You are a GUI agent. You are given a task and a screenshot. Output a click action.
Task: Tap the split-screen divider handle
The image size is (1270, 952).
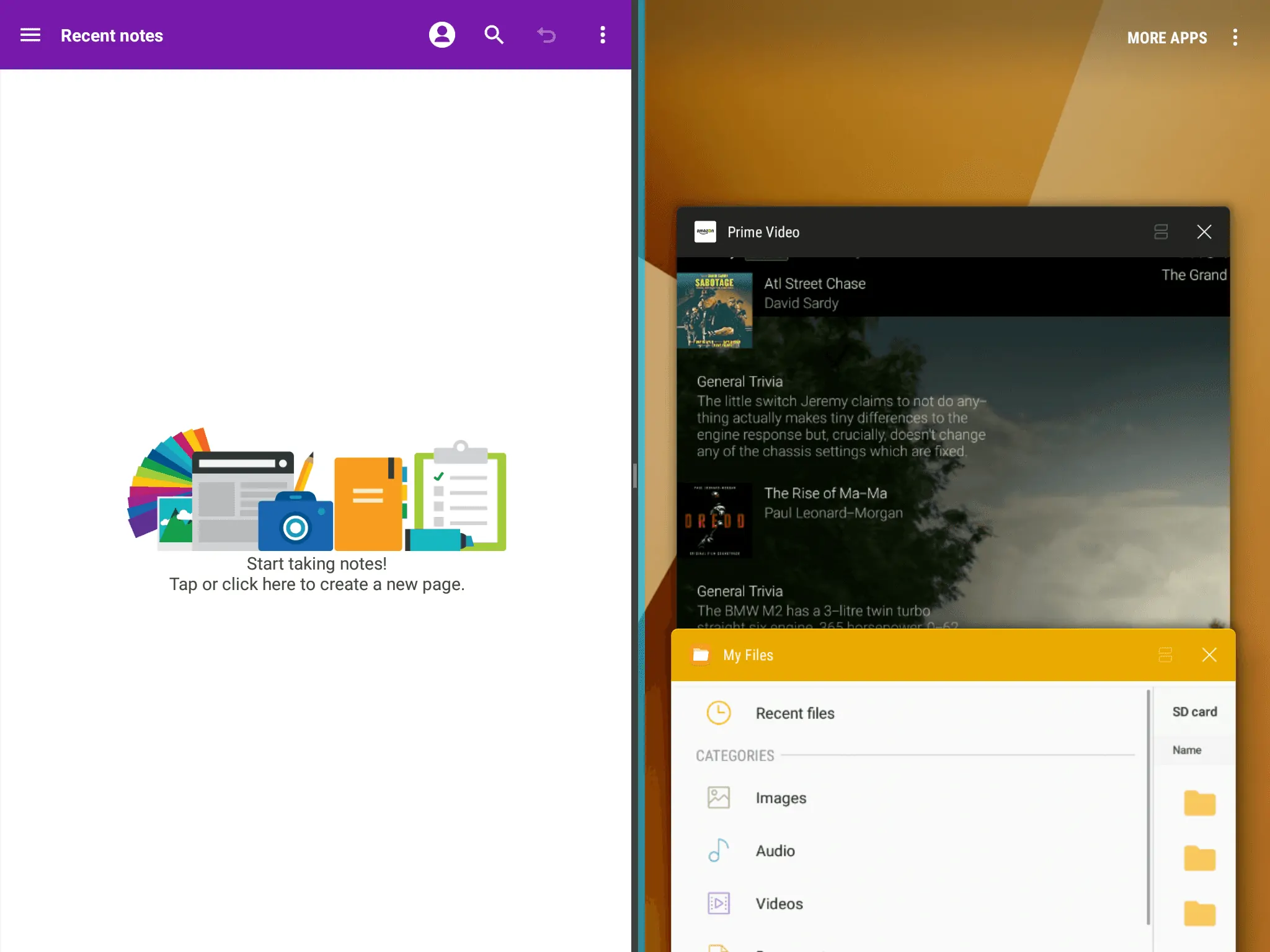click(x=635, y=476)
